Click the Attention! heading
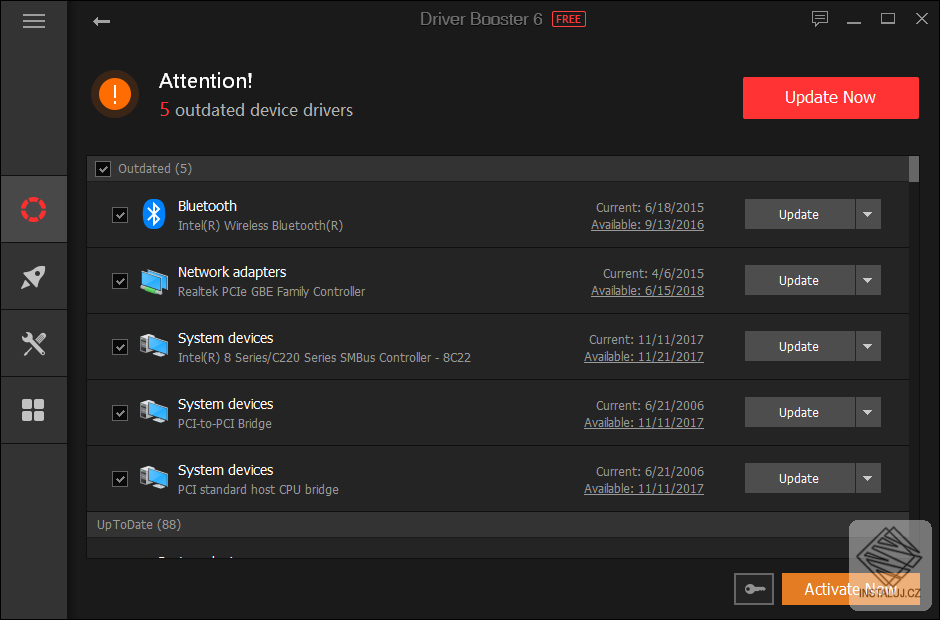This screenshot has height=620, width=940. (x=206, y=81)
